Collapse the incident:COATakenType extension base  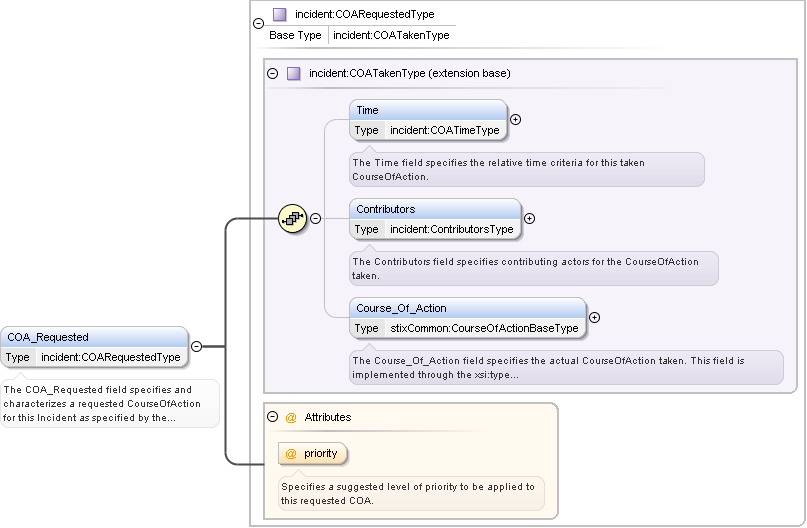coord(273,74)
